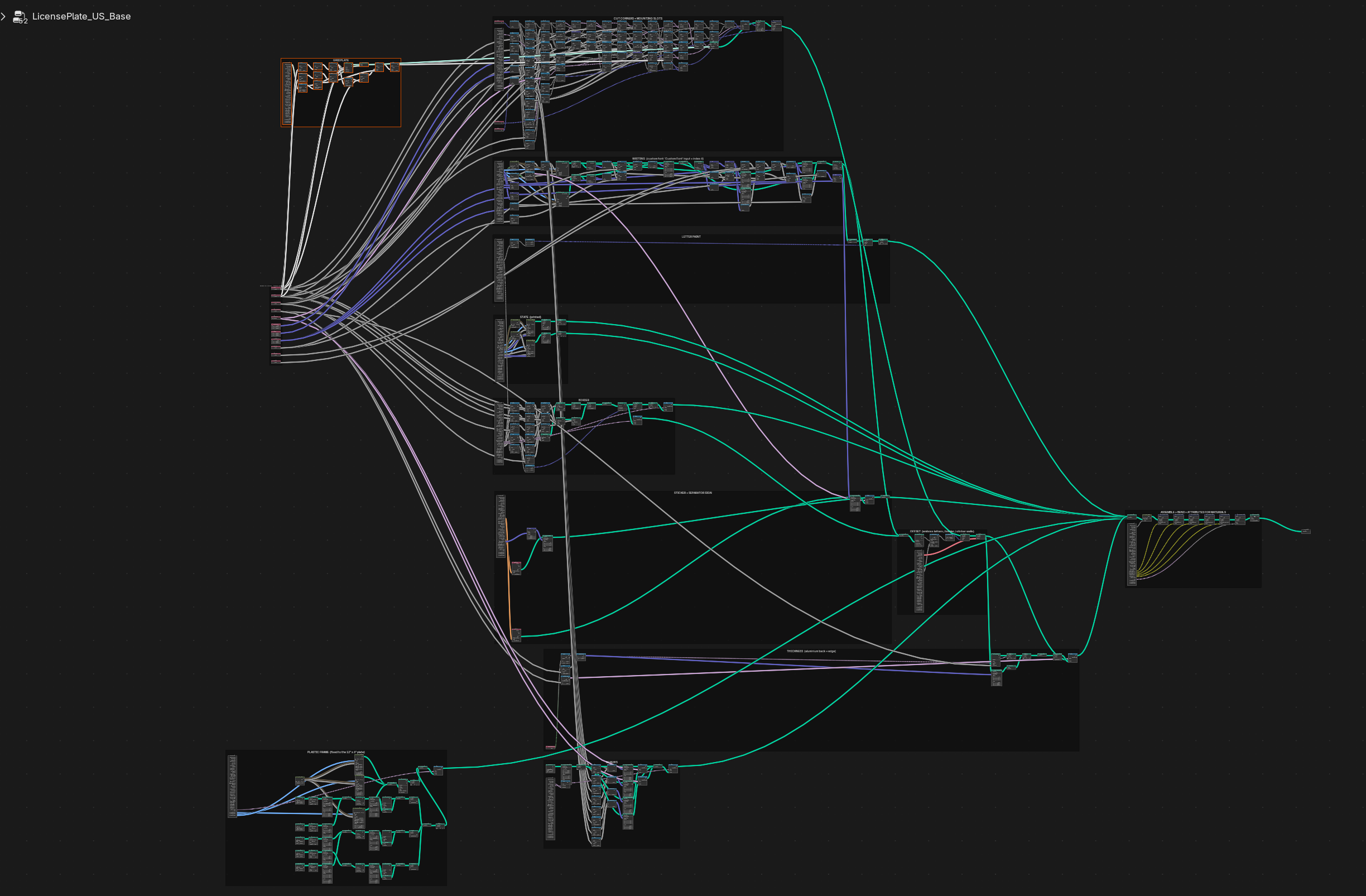Select the STICKER + SEPARATOR SIGN frame label
Viewport: 1366px width, 896px height.
692,493
